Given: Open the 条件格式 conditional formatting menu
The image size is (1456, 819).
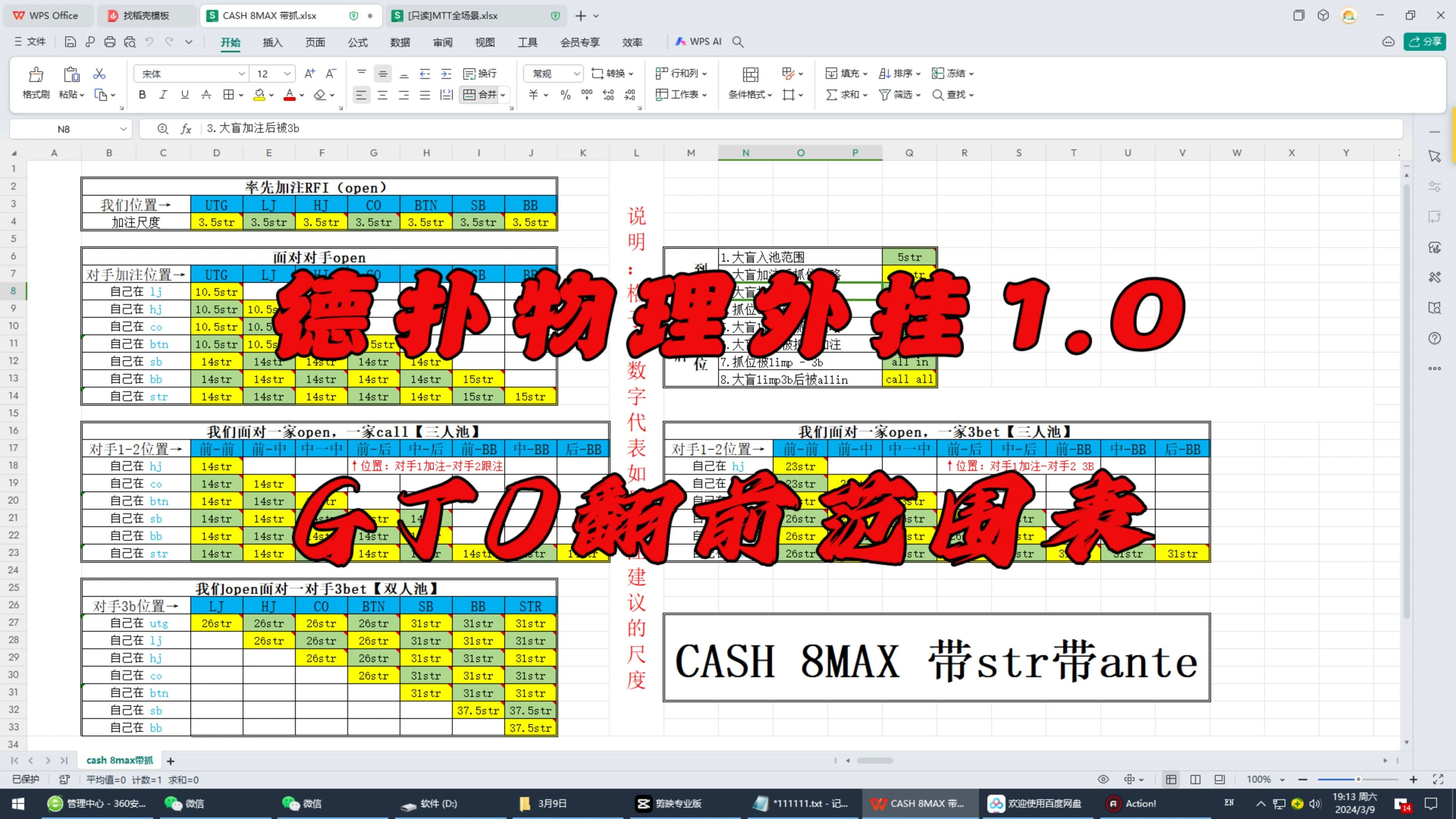Looking at the screenshot, I should pos(750,95).
